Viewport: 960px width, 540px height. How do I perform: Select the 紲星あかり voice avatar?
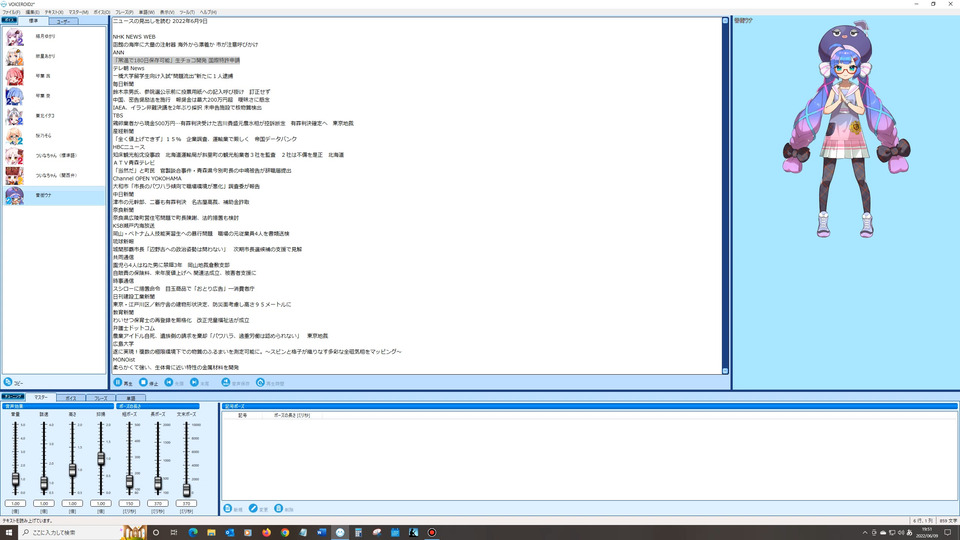pos(15,56)
